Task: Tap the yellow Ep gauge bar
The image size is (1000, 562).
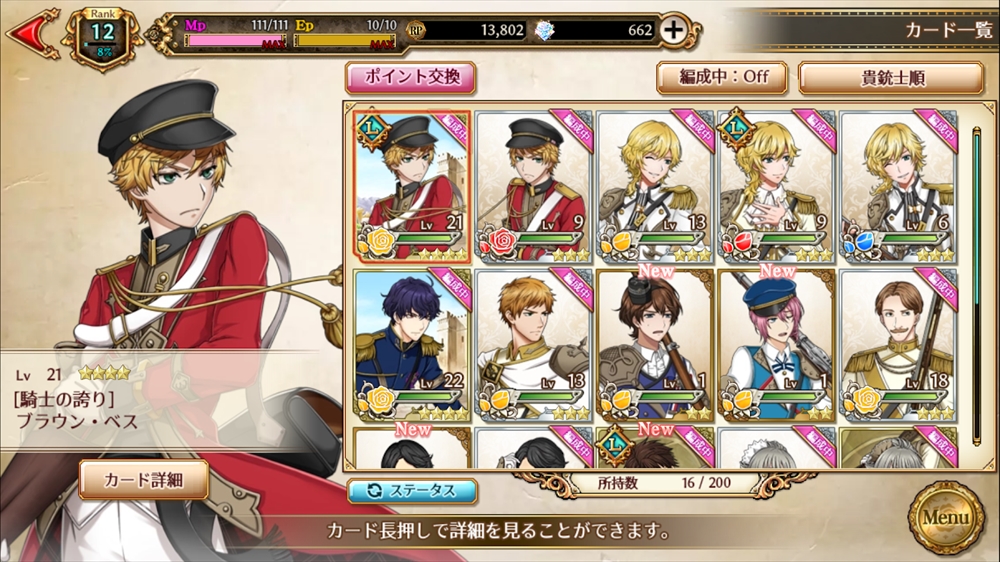Action: tap(344, 42)
